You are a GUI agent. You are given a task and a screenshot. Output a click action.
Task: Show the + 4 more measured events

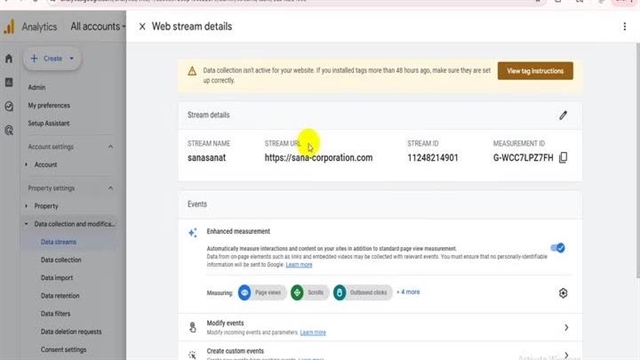pyautogui.click(x=408, y=292)
